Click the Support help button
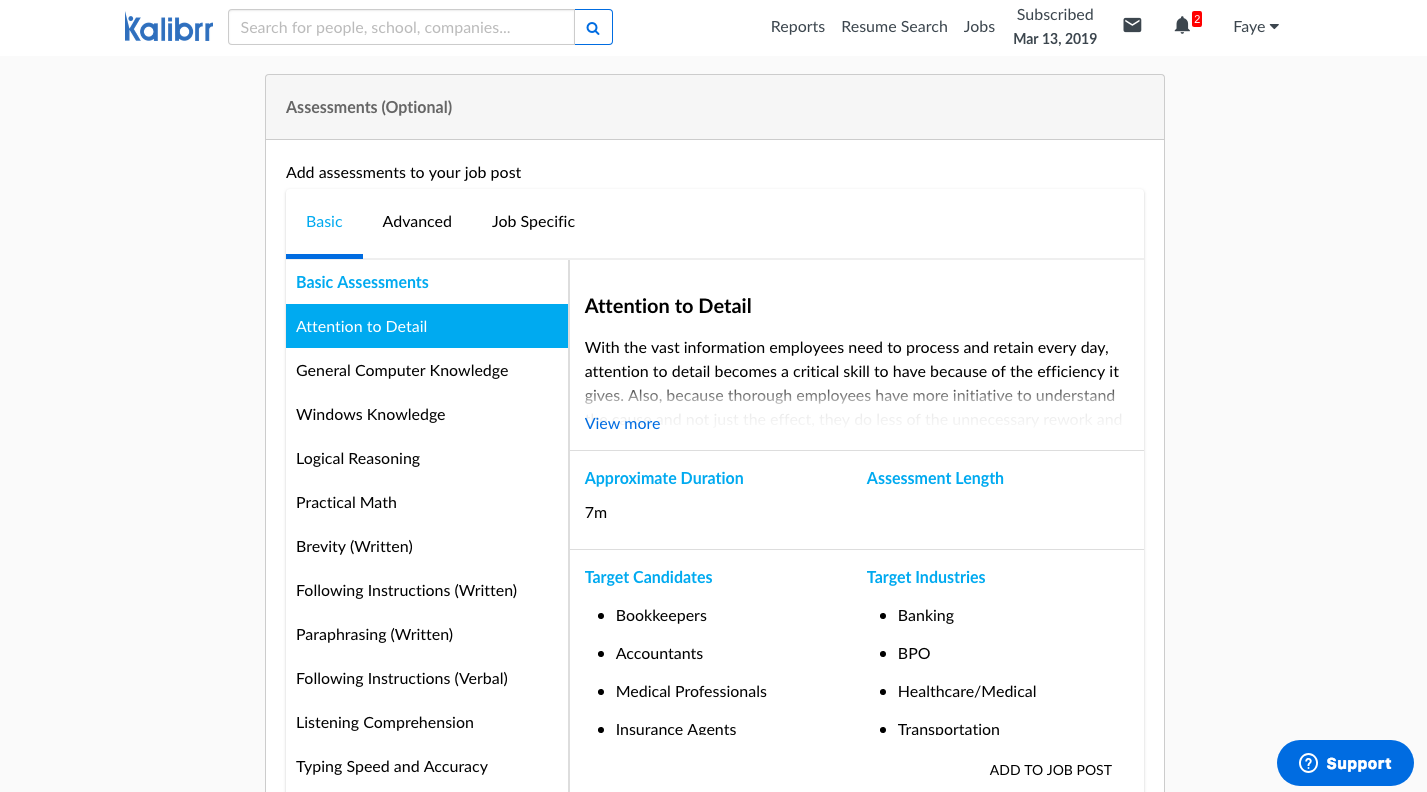Image resolution: width=1427 pixels, height=792 pixels. click(1344, 763)
